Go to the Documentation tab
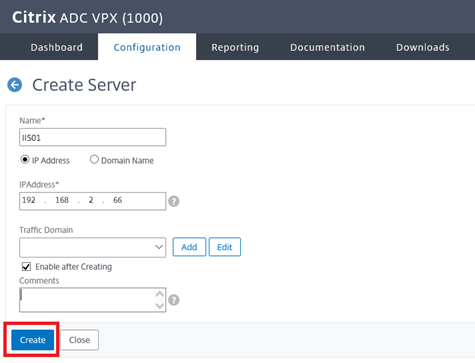Viewport: 475px width, 363px height. click(x=327, y=47)
